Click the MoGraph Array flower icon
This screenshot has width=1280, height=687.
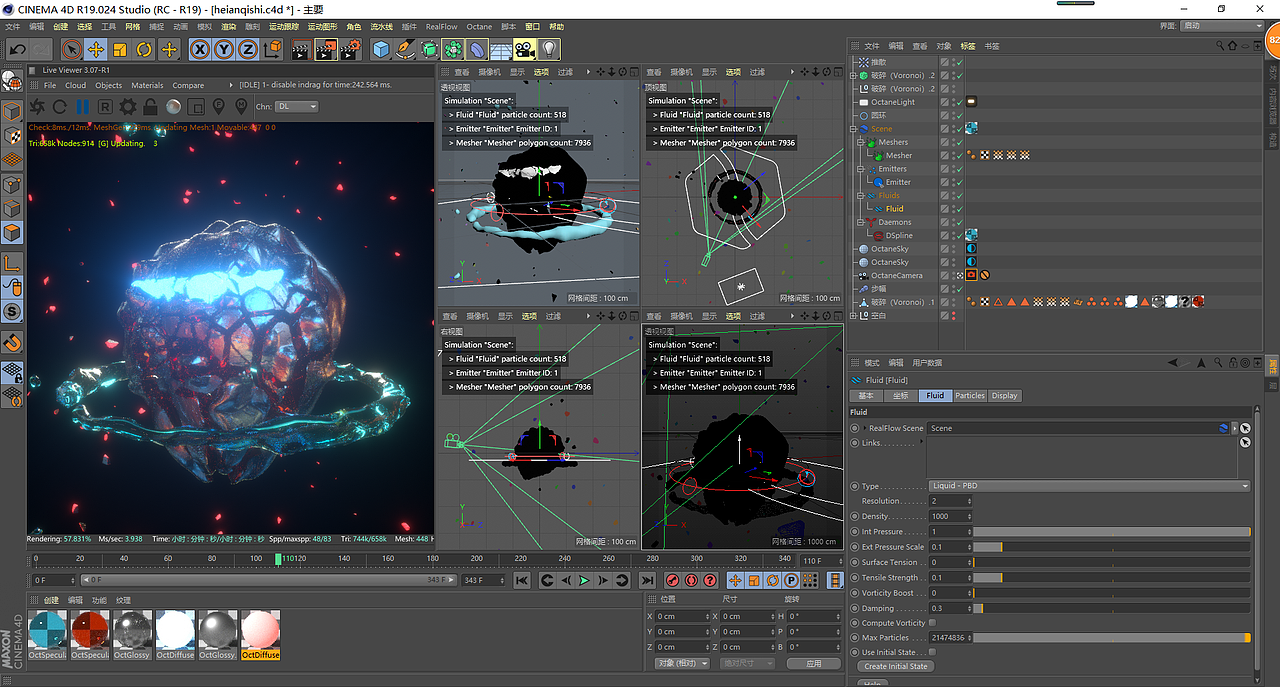point(453,49)
